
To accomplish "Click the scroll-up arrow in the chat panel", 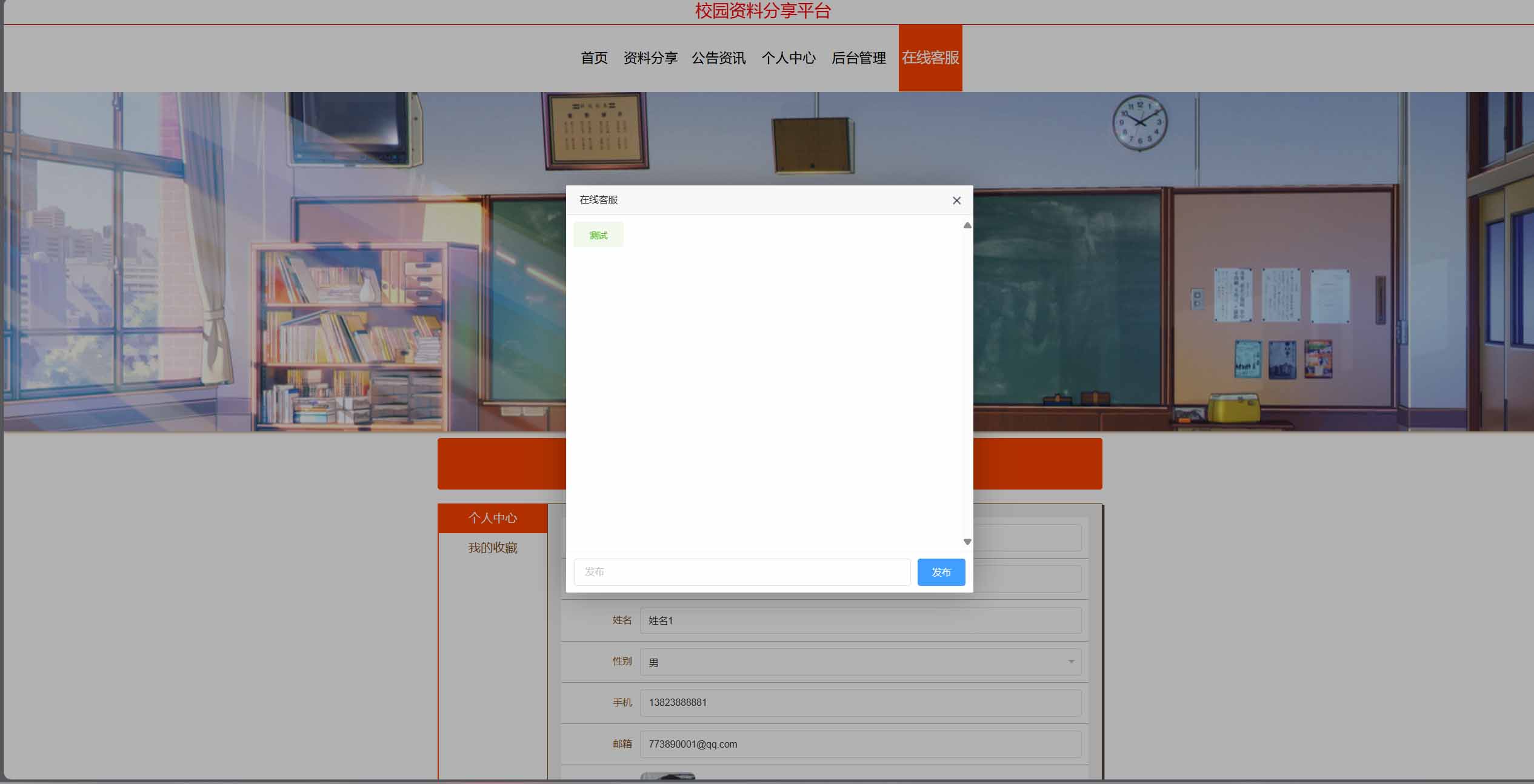I will tap(967, 225).
